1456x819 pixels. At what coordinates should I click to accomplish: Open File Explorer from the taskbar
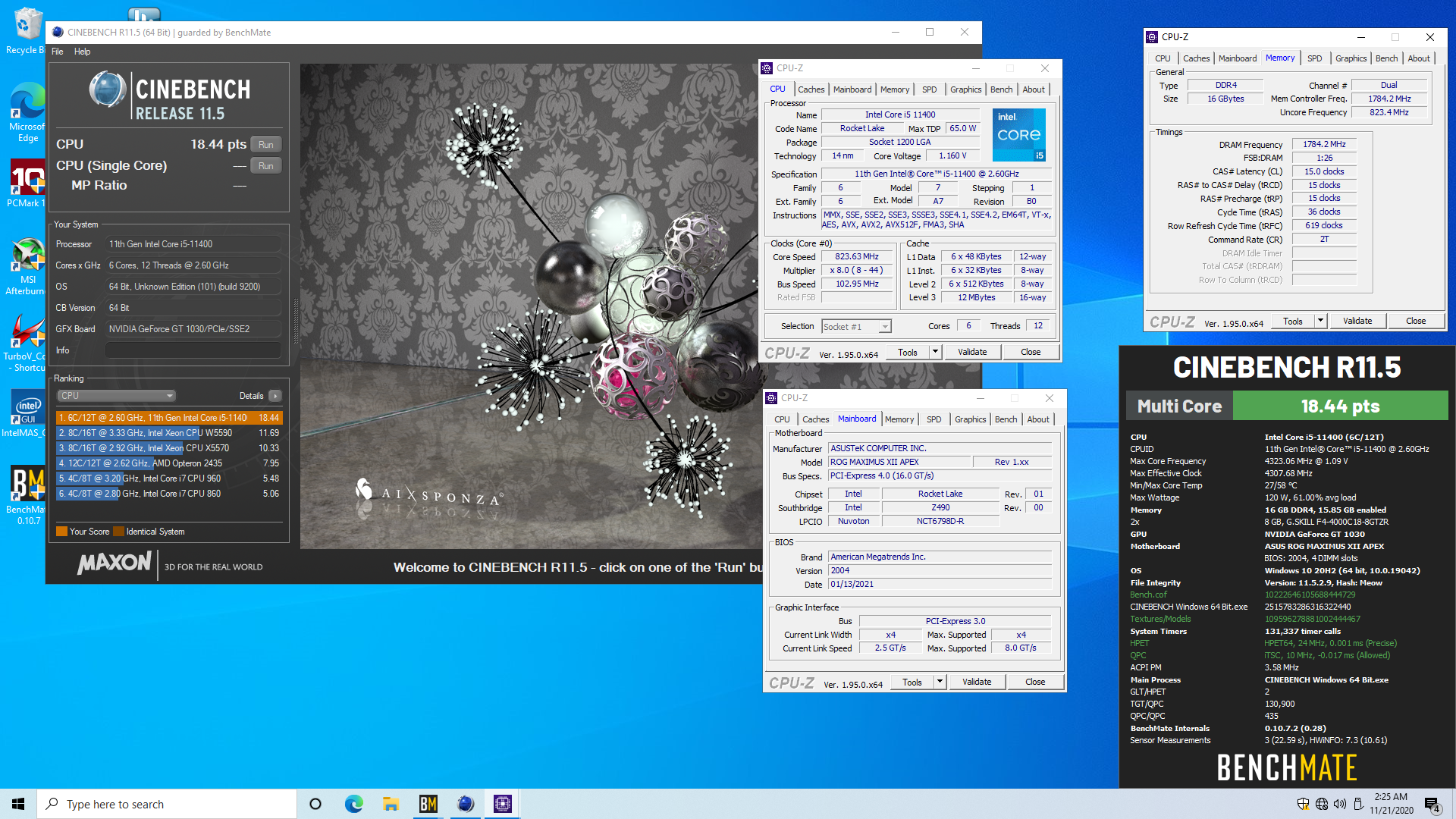(391, 804)
